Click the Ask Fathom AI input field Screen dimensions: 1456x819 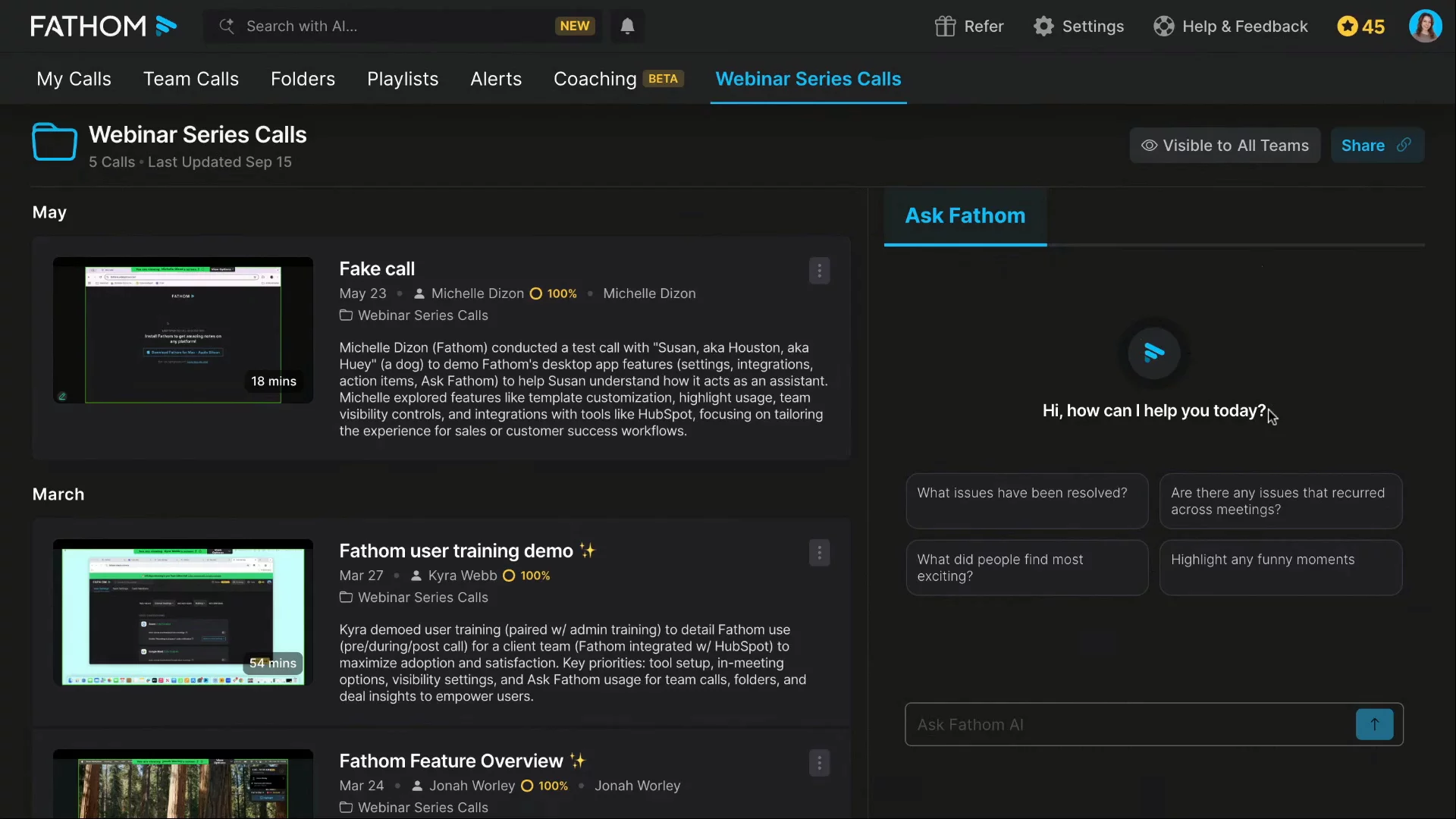pos(1130,725)
